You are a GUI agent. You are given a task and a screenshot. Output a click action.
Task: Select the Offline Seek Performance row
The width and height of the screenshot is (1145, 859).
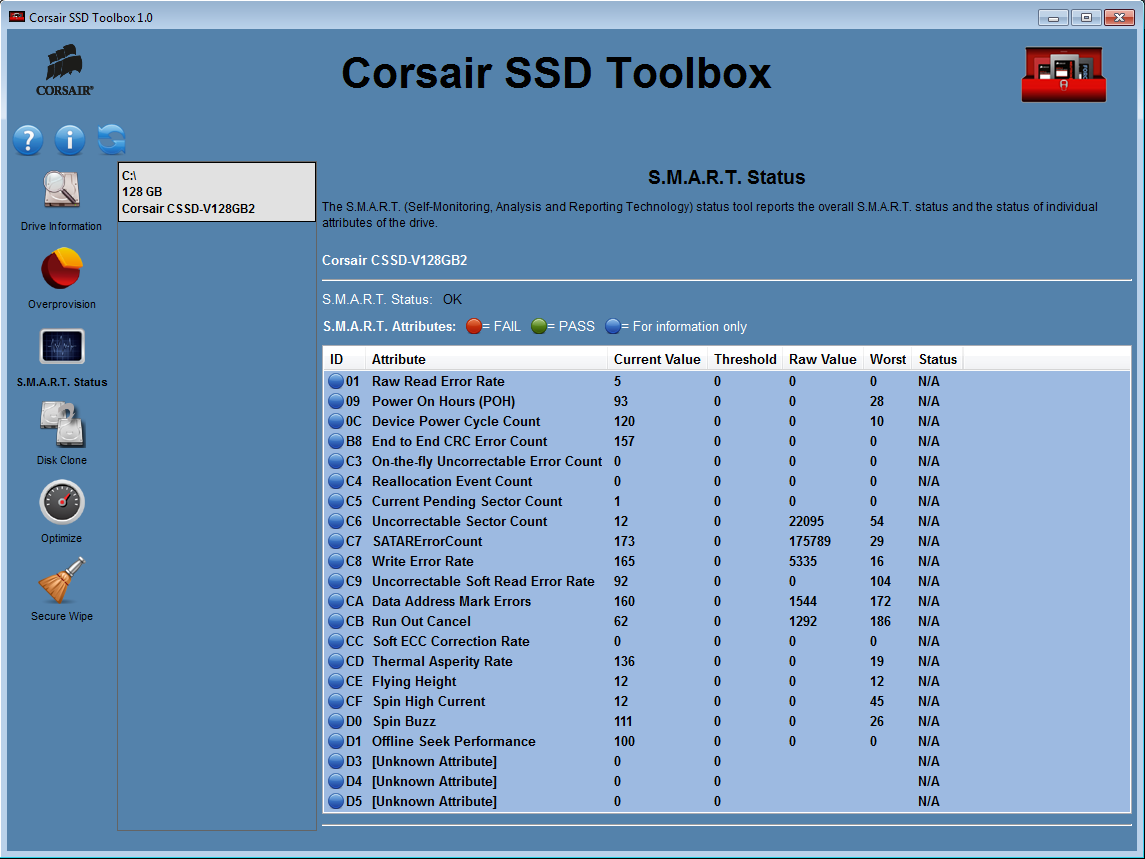pos(727,741)
